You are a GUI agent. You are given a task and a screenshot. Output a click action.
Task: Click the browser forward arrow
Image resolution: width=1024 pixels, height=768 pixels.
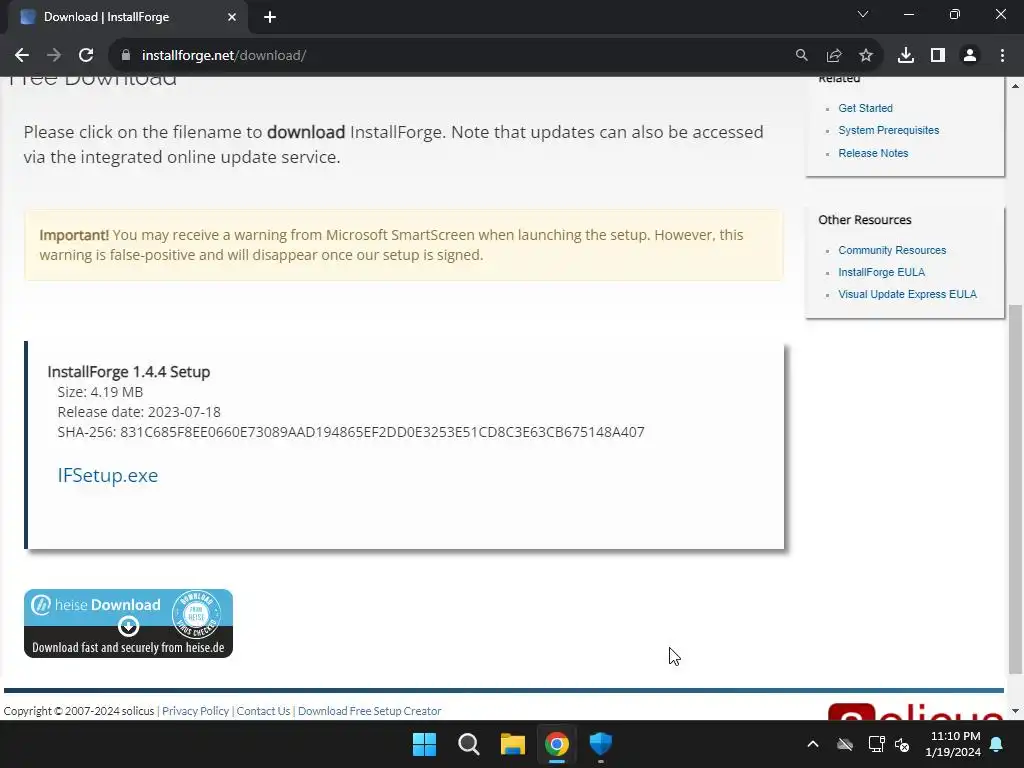[x=54, y=56]
